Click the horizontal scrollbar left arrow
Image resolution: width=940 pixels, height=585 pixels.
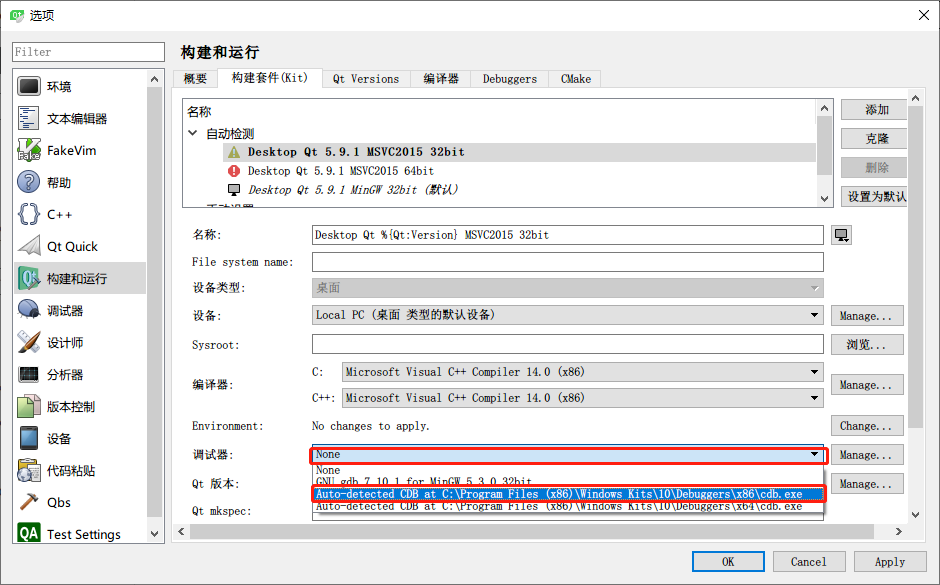pyautogui.click(x=182, y=531)
